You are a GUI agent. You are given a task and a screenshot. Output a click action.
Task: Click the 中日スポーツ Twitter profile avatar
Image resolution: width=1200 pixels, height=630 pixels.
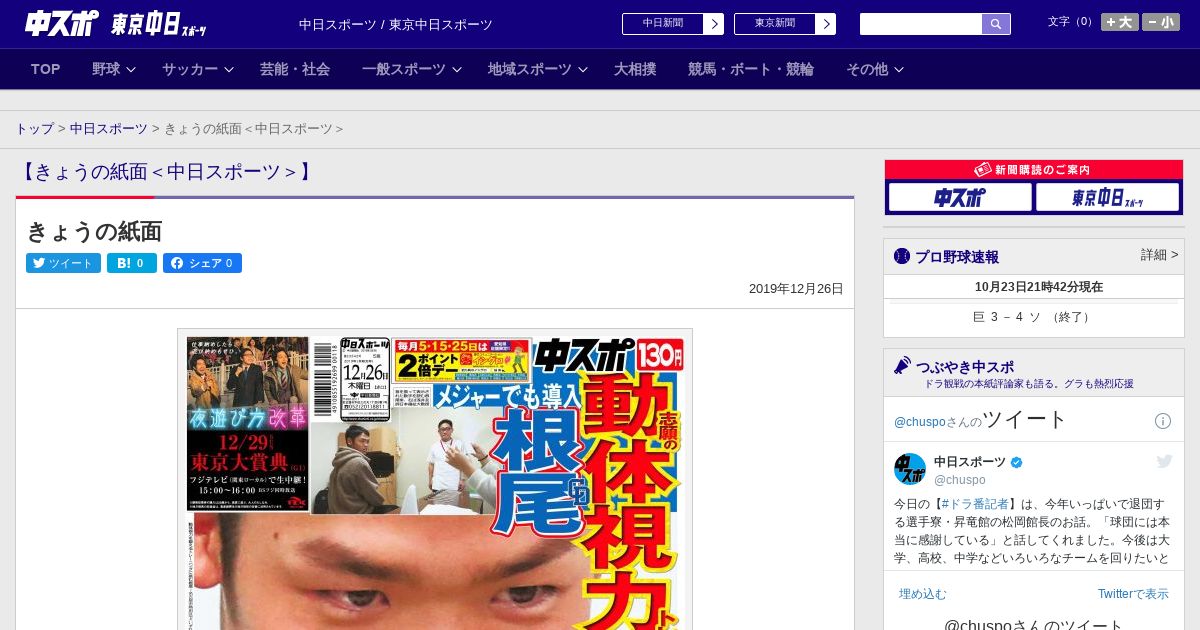coord(910,469)
